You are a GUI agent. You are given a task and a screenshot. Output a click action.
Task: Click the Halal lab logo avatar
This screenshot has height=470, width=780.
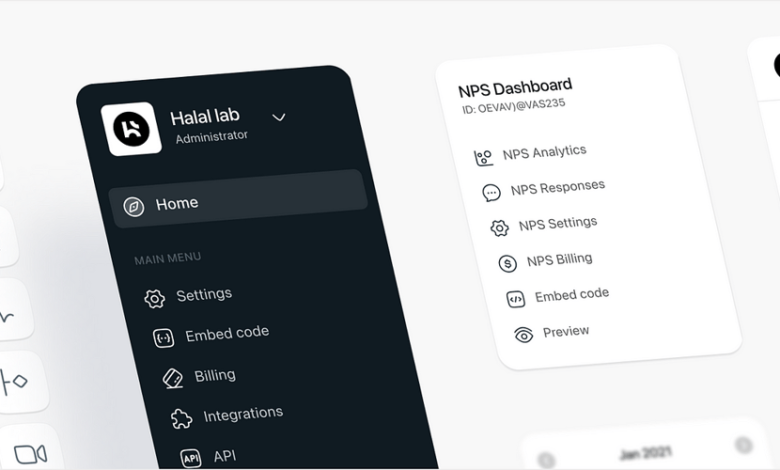(131, 129)
